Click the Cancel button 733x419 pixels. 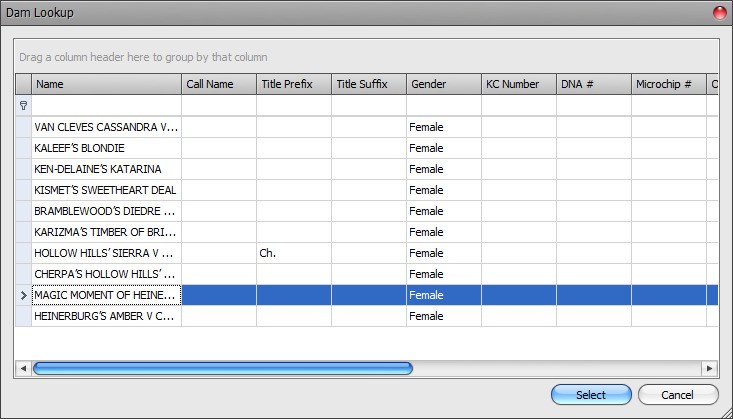point(677,395)
